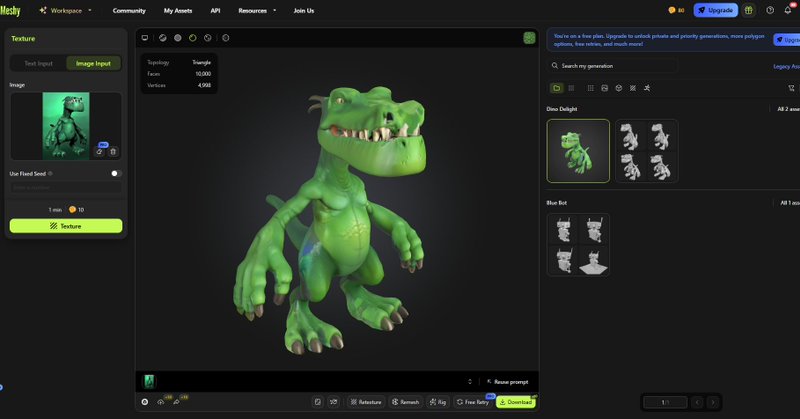Click the small dino thumbnail in prompt bar
800x419 pixels.
149,381
